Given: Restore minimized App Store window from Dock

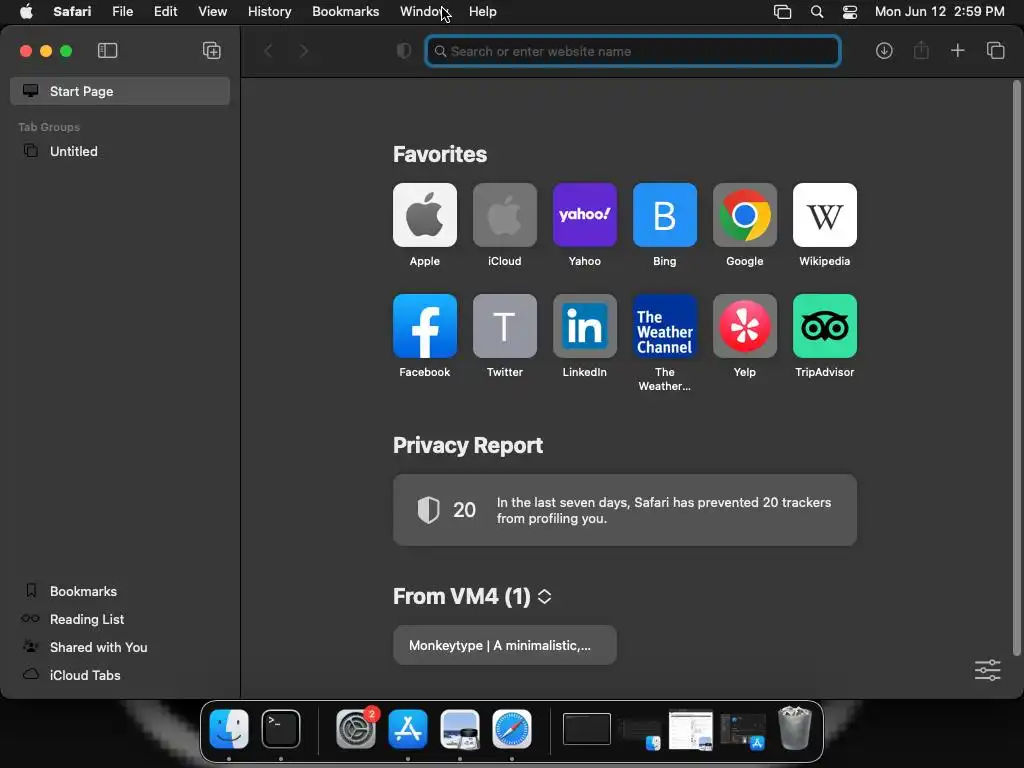Looking at the screenshot, I should click(x=743, y=730).
